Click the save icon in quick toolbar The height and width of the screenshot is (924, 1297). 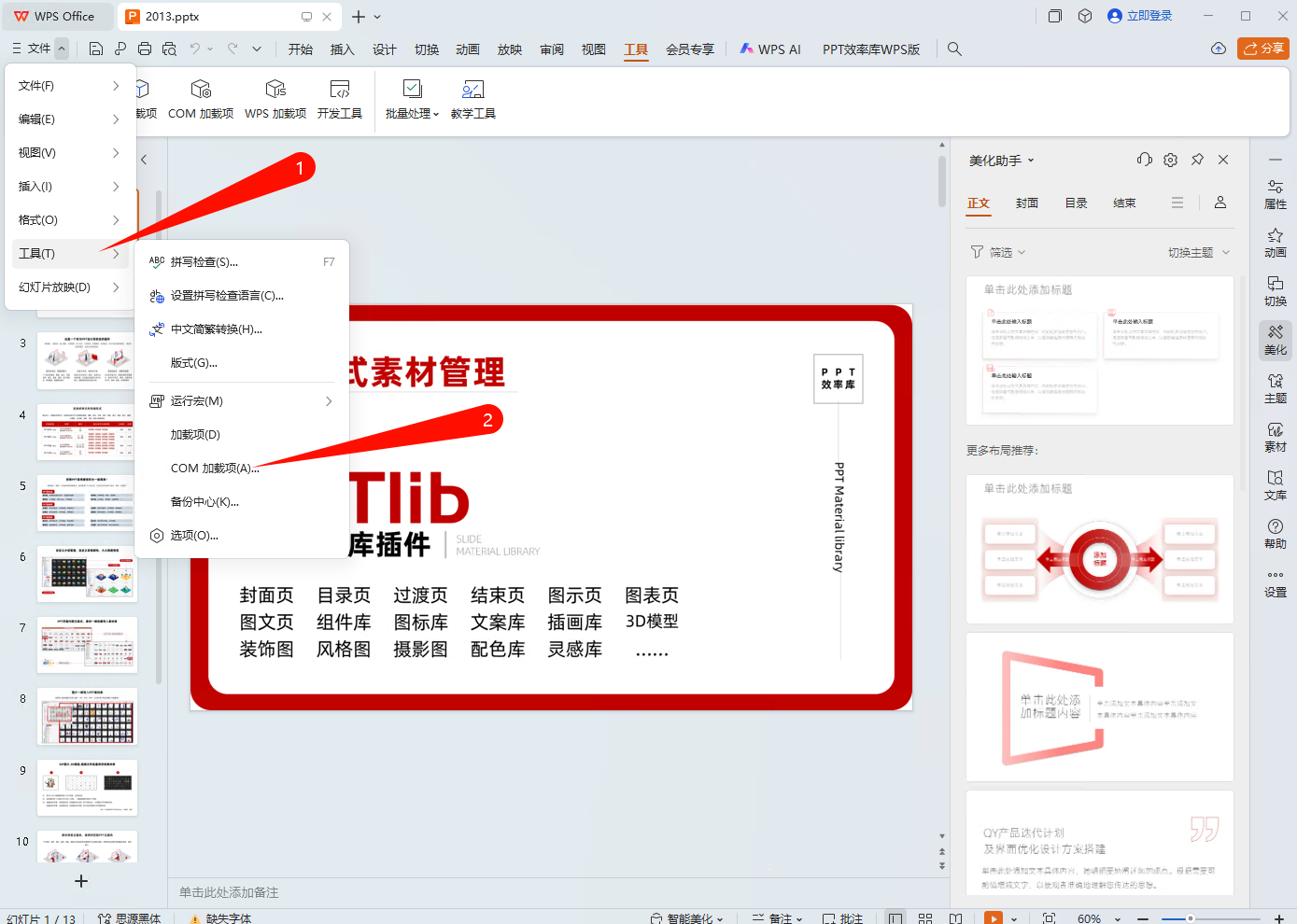click(96, 49)
